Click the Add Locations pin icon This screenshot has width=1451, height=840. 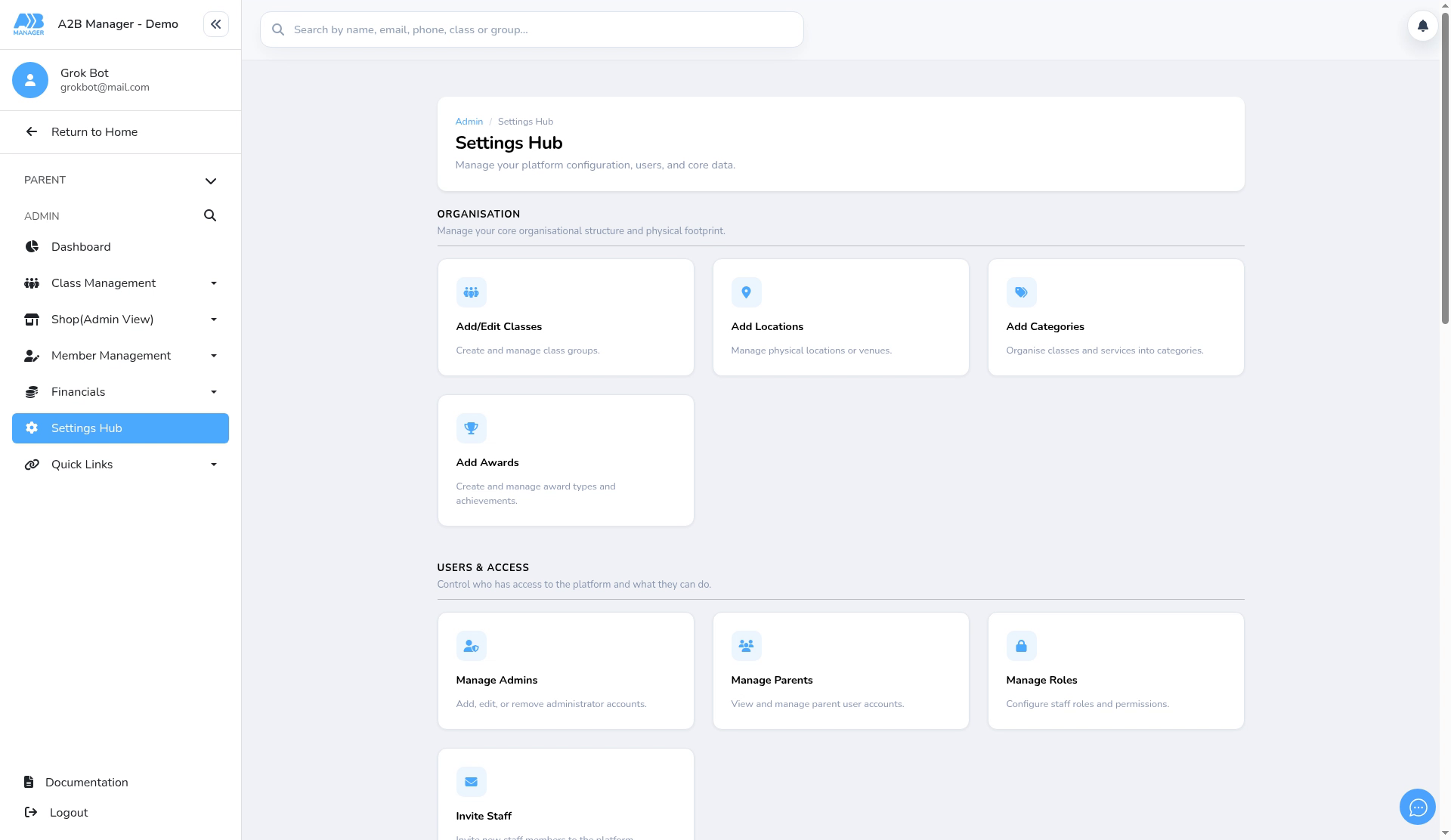[746, 292]
